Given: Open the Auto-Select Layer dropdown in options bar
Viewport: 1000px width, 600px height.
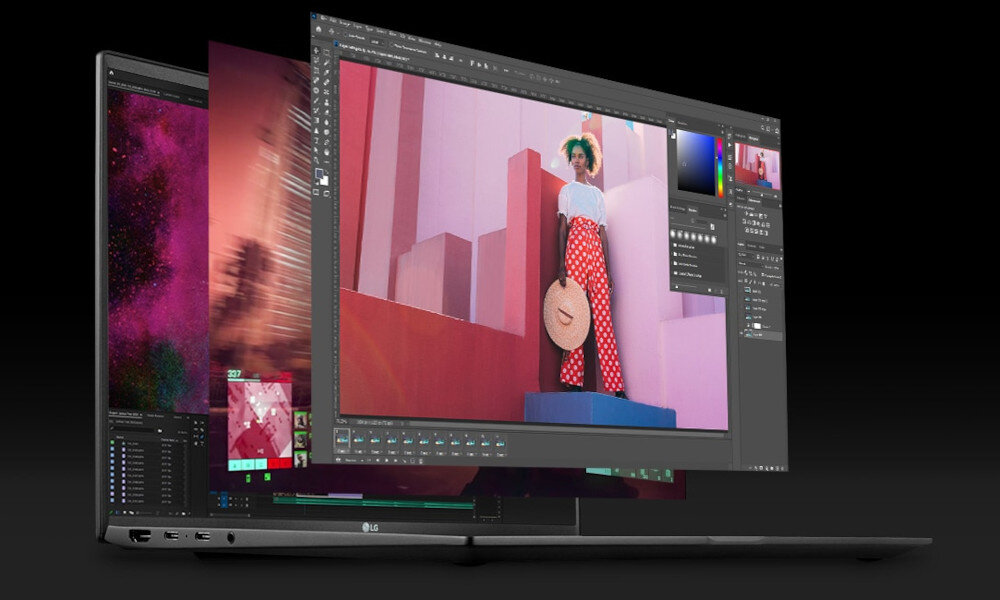Looking at the screenshot, I should coord(378,42).
